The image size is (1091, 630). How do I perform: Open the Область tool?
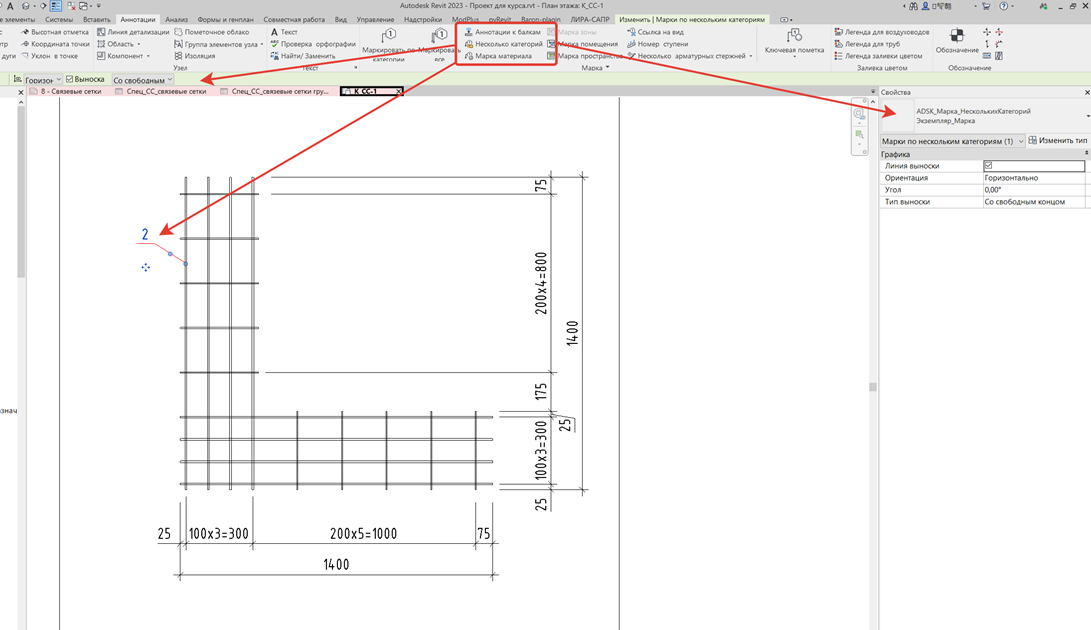[x=118, y=44]
